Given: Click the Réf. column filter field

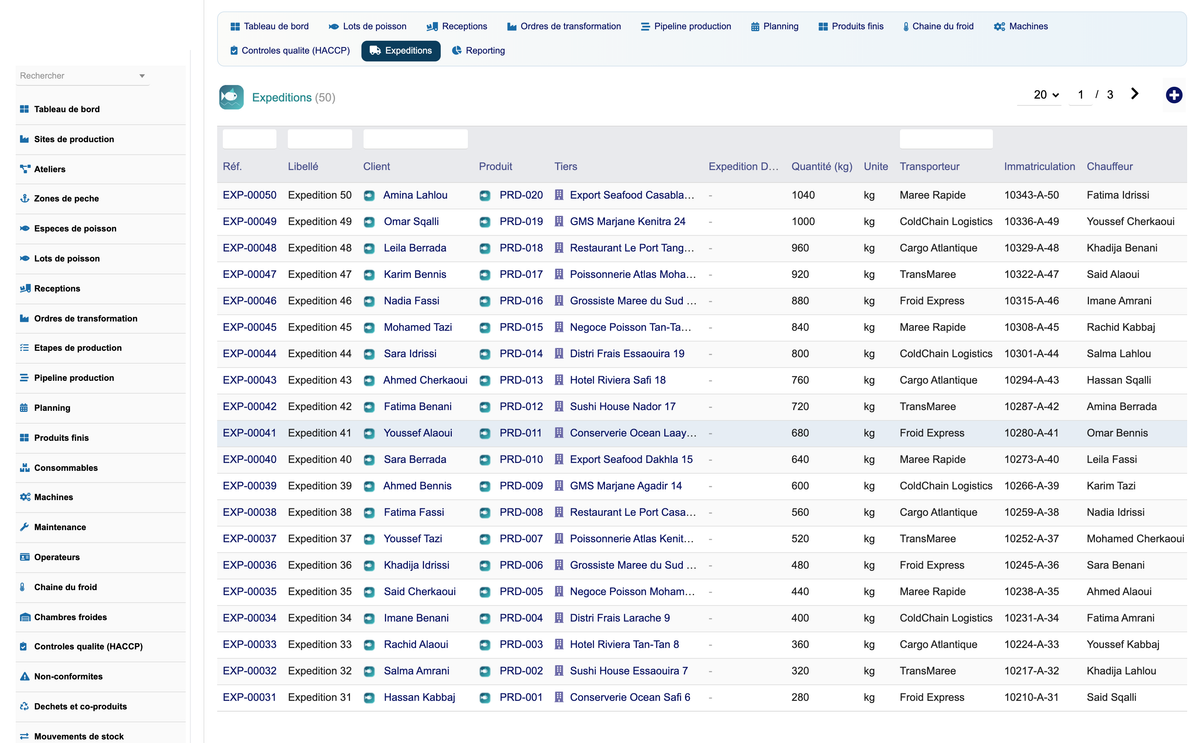Looking at the screenshot, I should [x=250, y=139].
